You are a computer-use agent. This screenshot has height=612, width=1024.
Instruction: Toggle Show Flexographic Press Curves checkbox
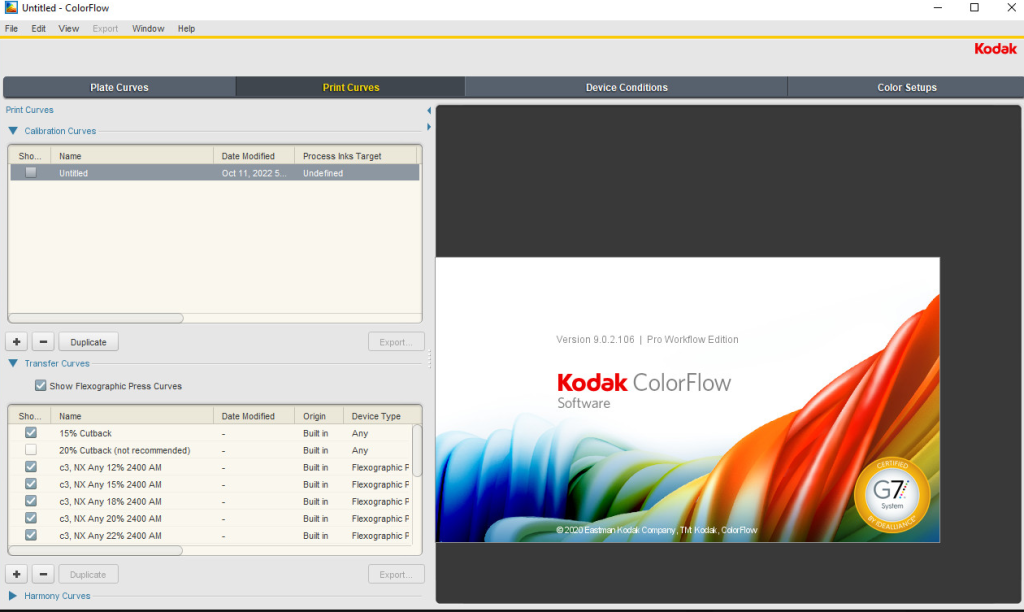pyautogui.click(x=41, y=386)
